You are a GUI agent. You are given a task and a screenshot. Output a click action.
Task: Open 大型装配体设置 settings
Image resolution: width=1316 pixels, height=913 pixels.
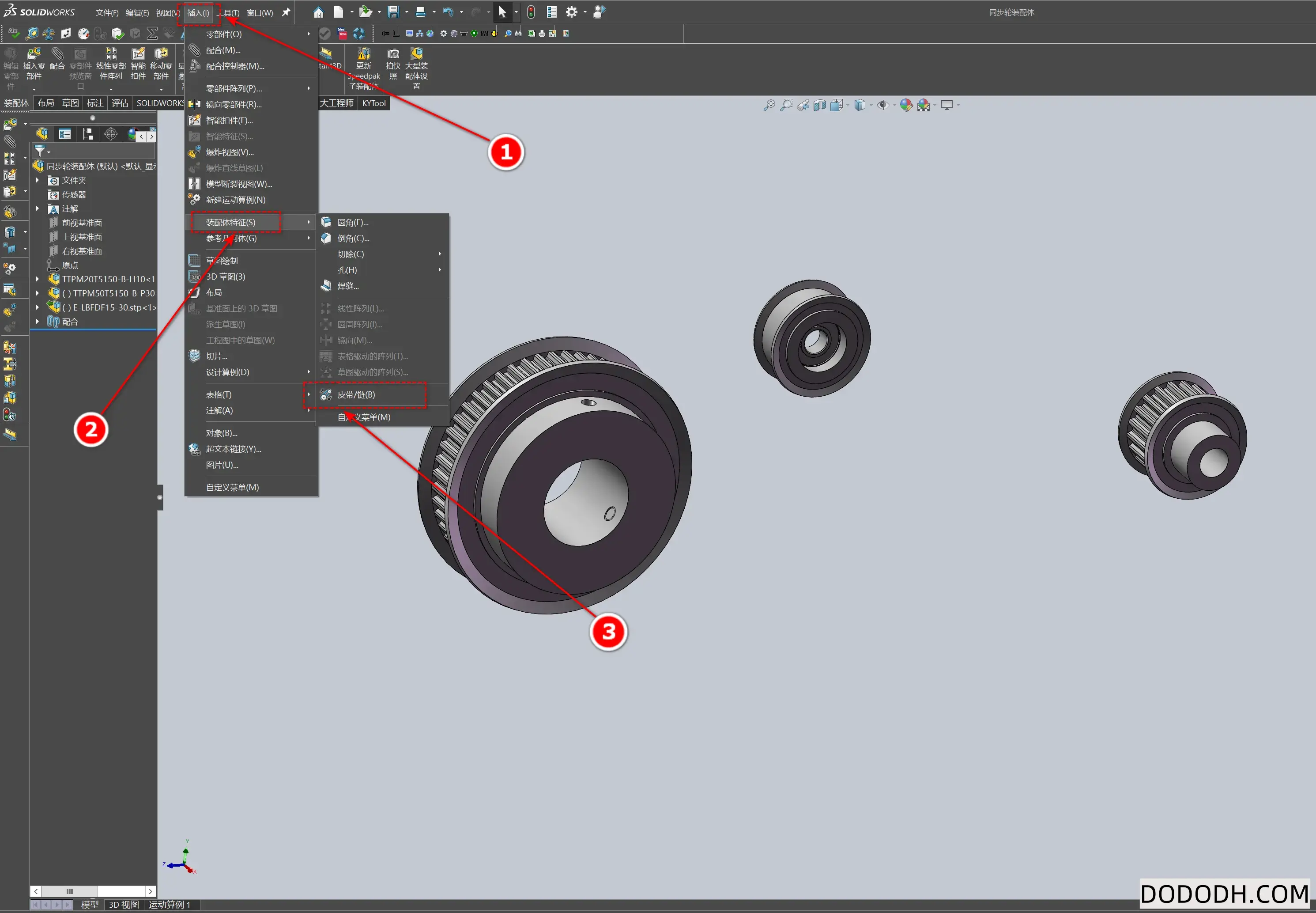[x=416, y=66]
